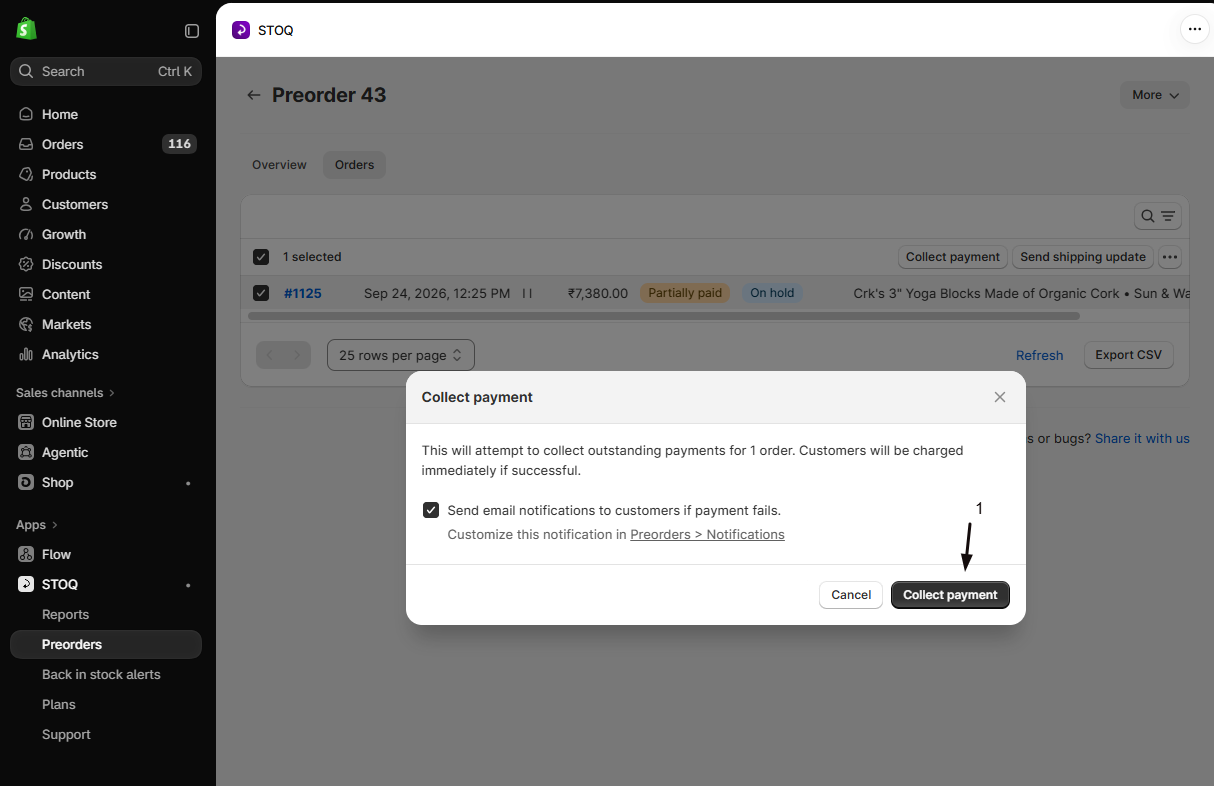This screenshot has height=786, width=1214.
Task: Click the Shop channel icon
Action: click(x=26, y=482)
